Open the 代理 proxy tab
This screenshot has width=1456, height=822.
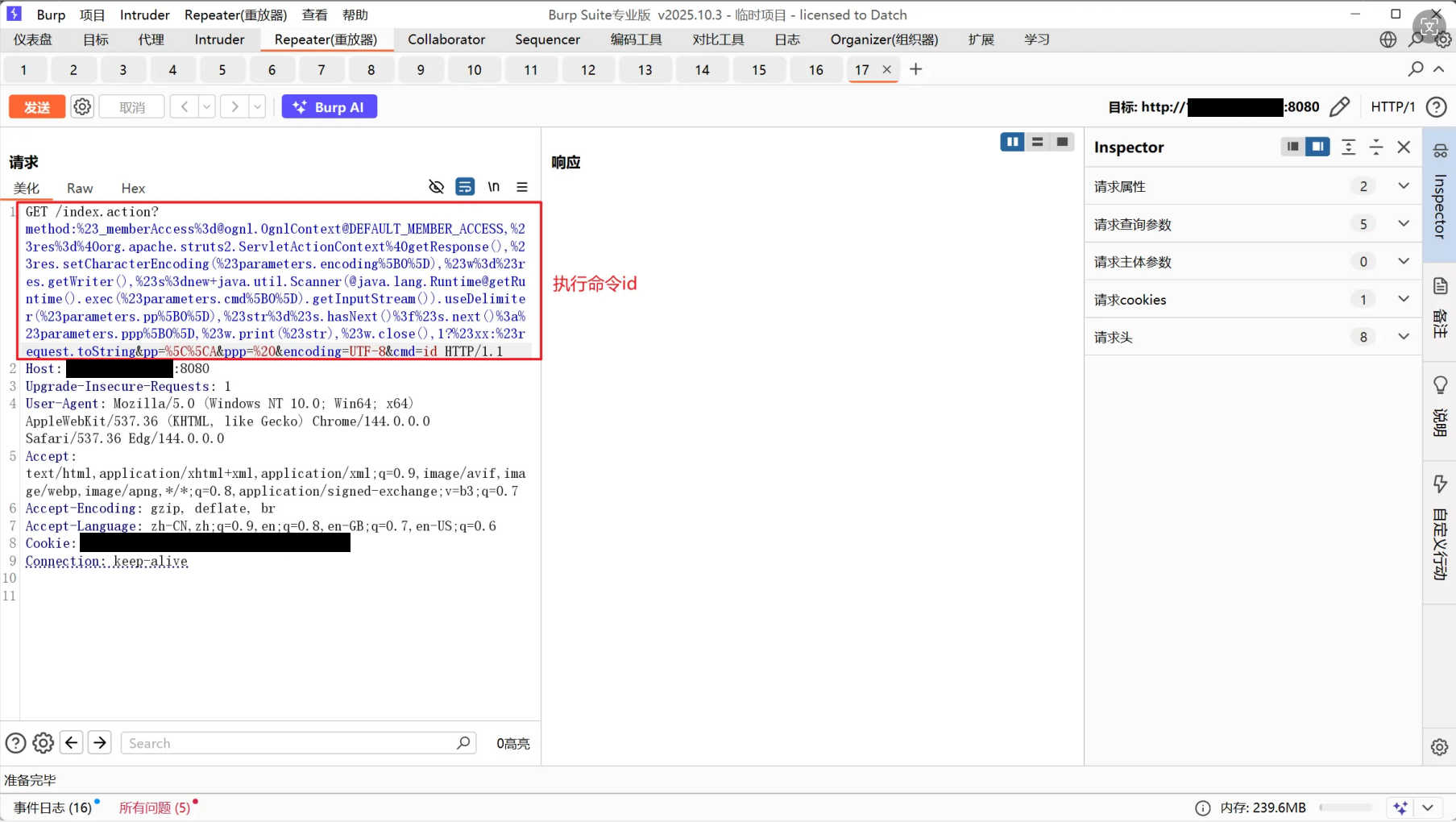(151, 39)
